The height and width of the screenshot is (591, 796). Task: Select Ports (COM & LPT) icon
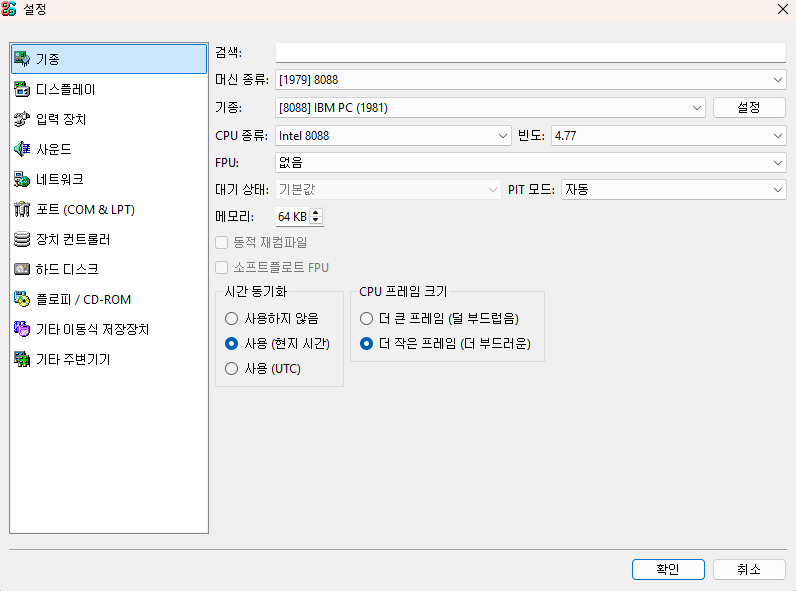(x=21, y=209)
